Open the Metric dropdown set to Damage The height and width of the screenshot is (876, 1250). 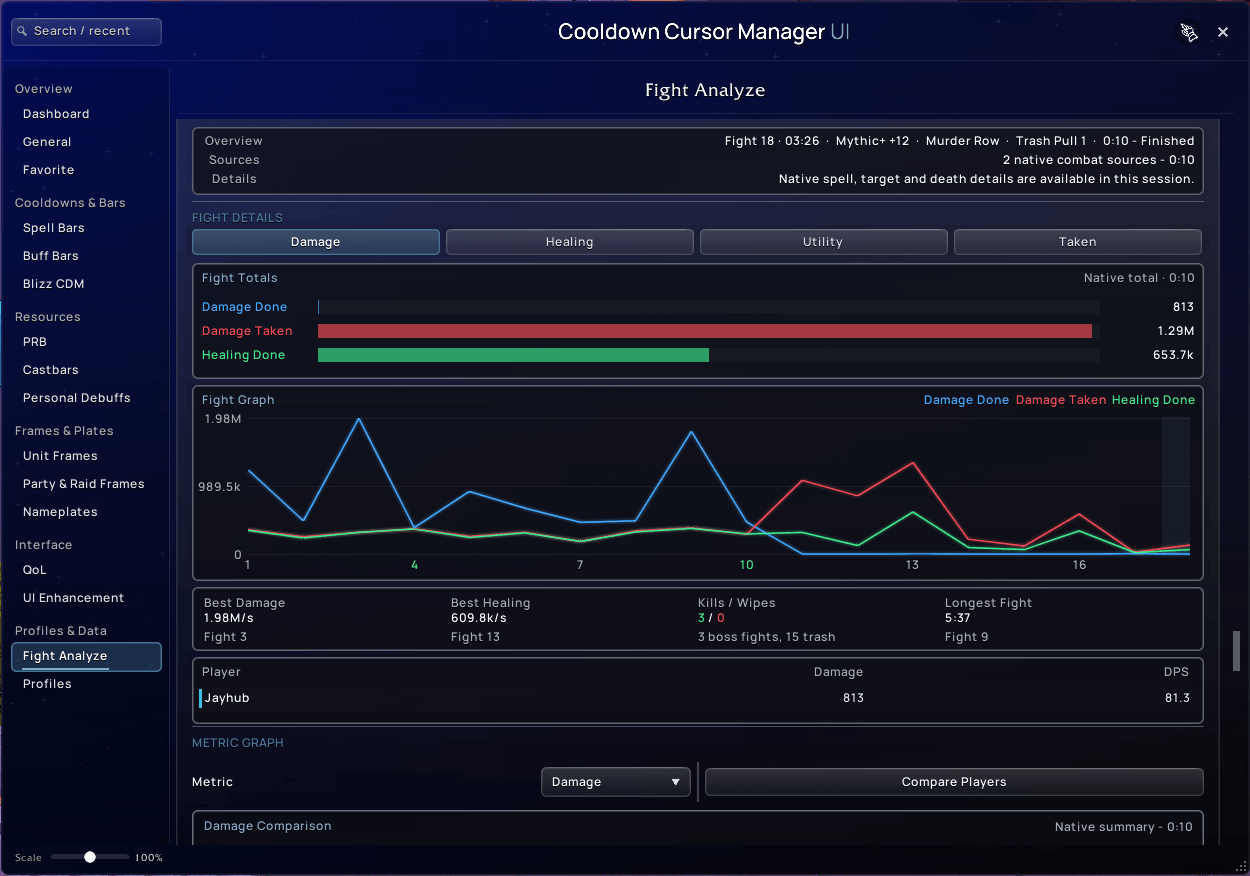pyautogui.click(x=615, y=782)
